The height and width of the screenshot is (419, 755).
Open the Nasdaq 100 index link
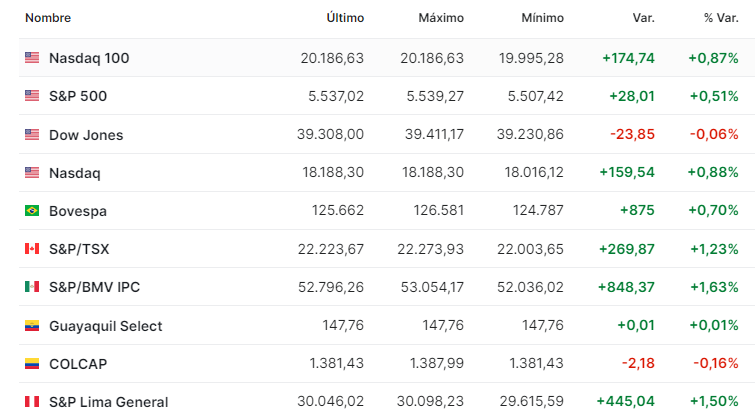tap(89, 58)
